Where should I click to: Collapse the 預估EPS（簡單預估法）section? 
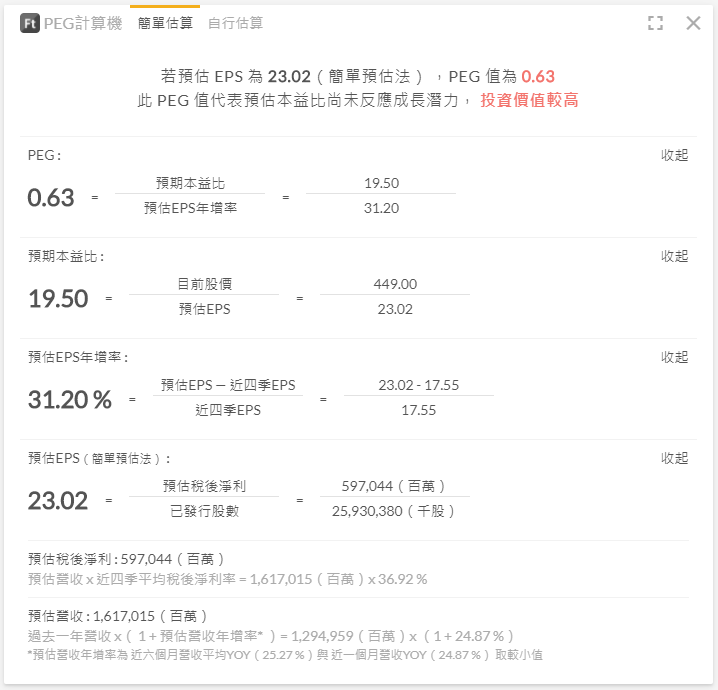coord(674,458)
